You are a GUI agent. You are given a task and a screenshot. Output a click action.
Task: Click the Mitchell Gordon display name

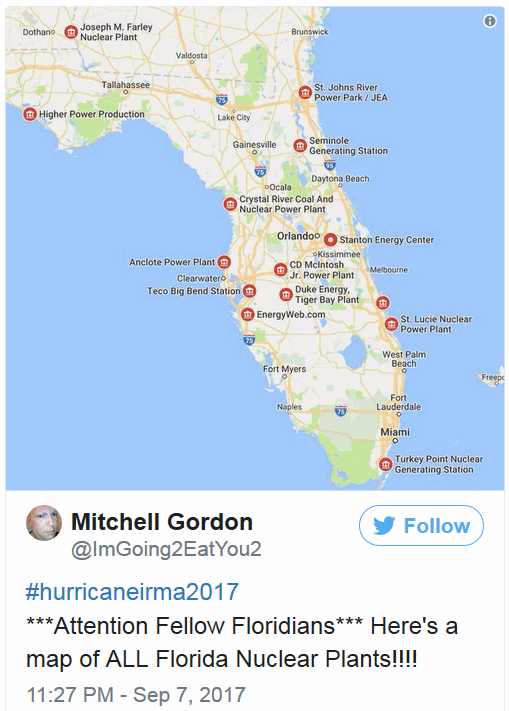[x=162, y=522]
